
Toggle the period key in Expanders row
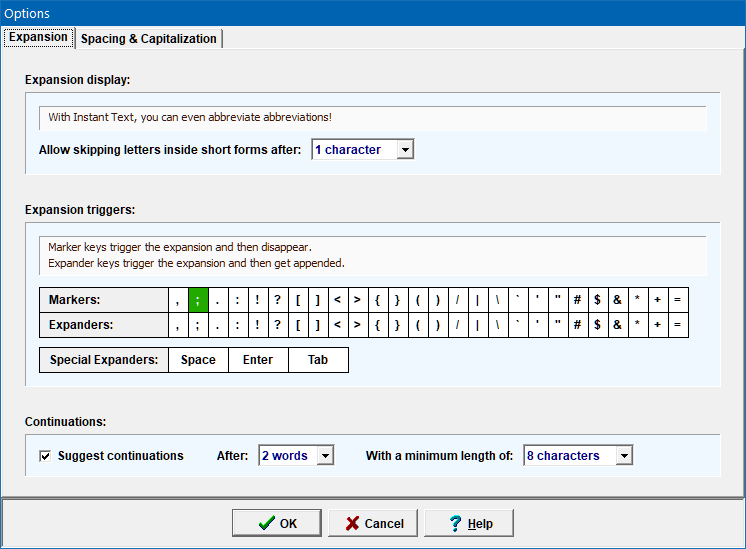[x=218, y=325]
